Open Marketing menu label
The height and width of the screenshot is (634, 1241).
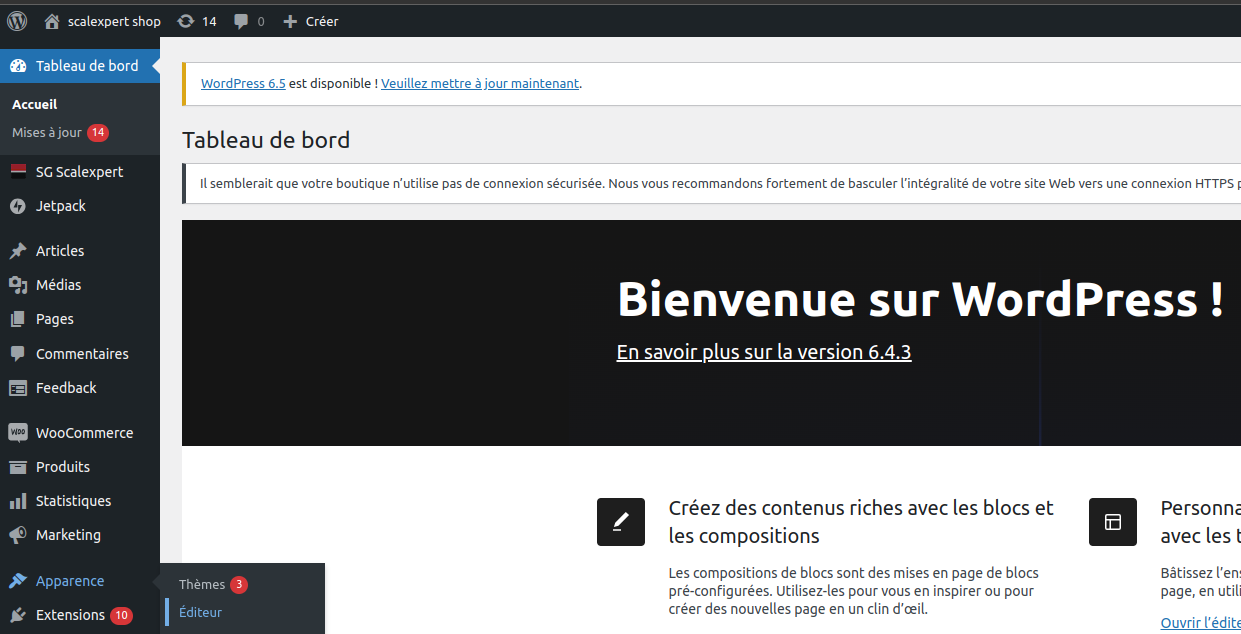coord(68,535)
